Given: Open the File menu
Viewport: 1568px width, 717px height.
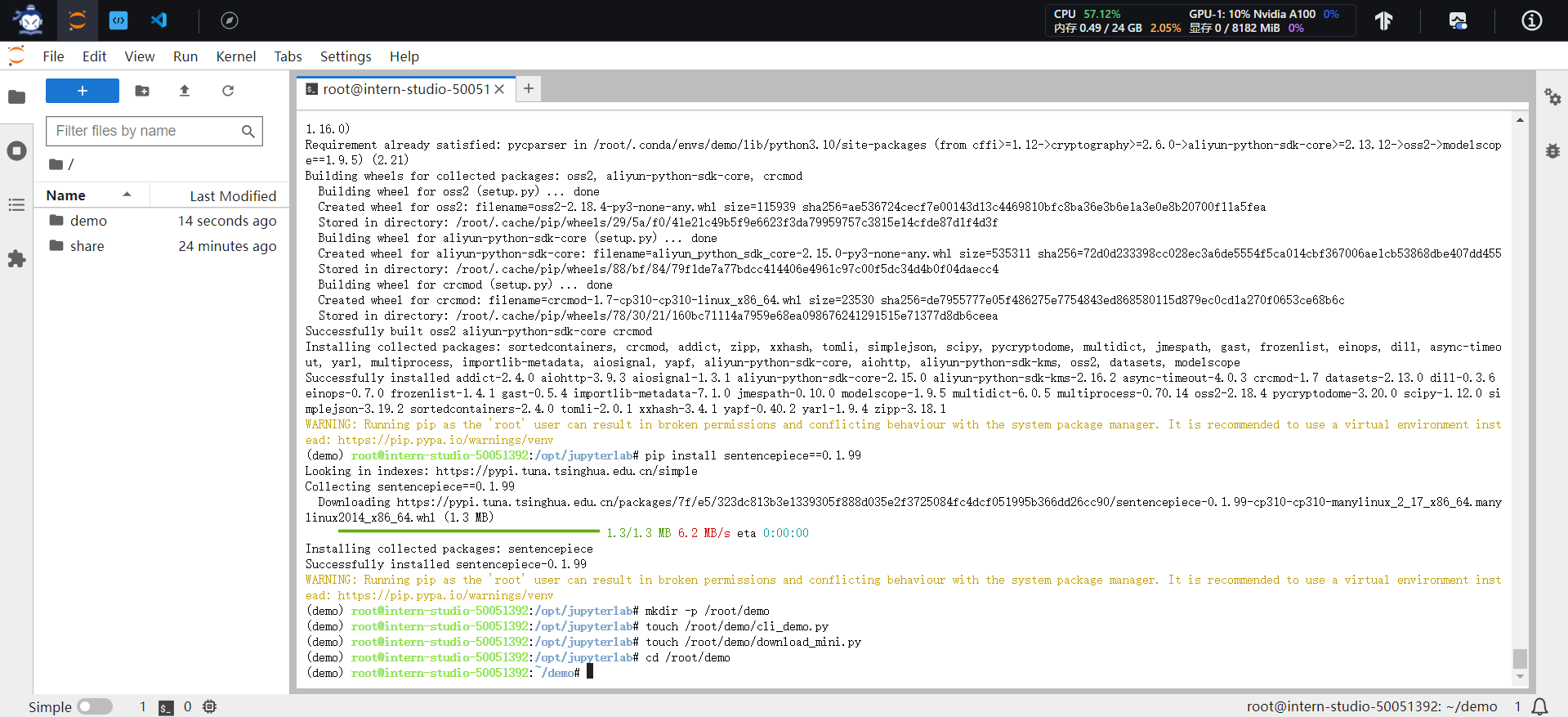Looking at the screenshot, I should point(53,56).
